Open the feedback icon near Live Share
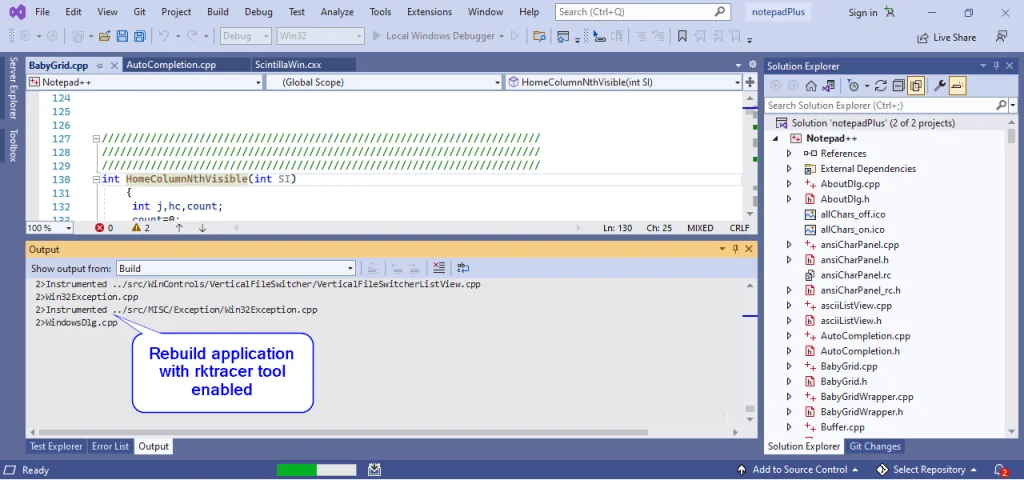Image resolution: width=1024 pixels, height=480 pixels. coord(1001,37)
